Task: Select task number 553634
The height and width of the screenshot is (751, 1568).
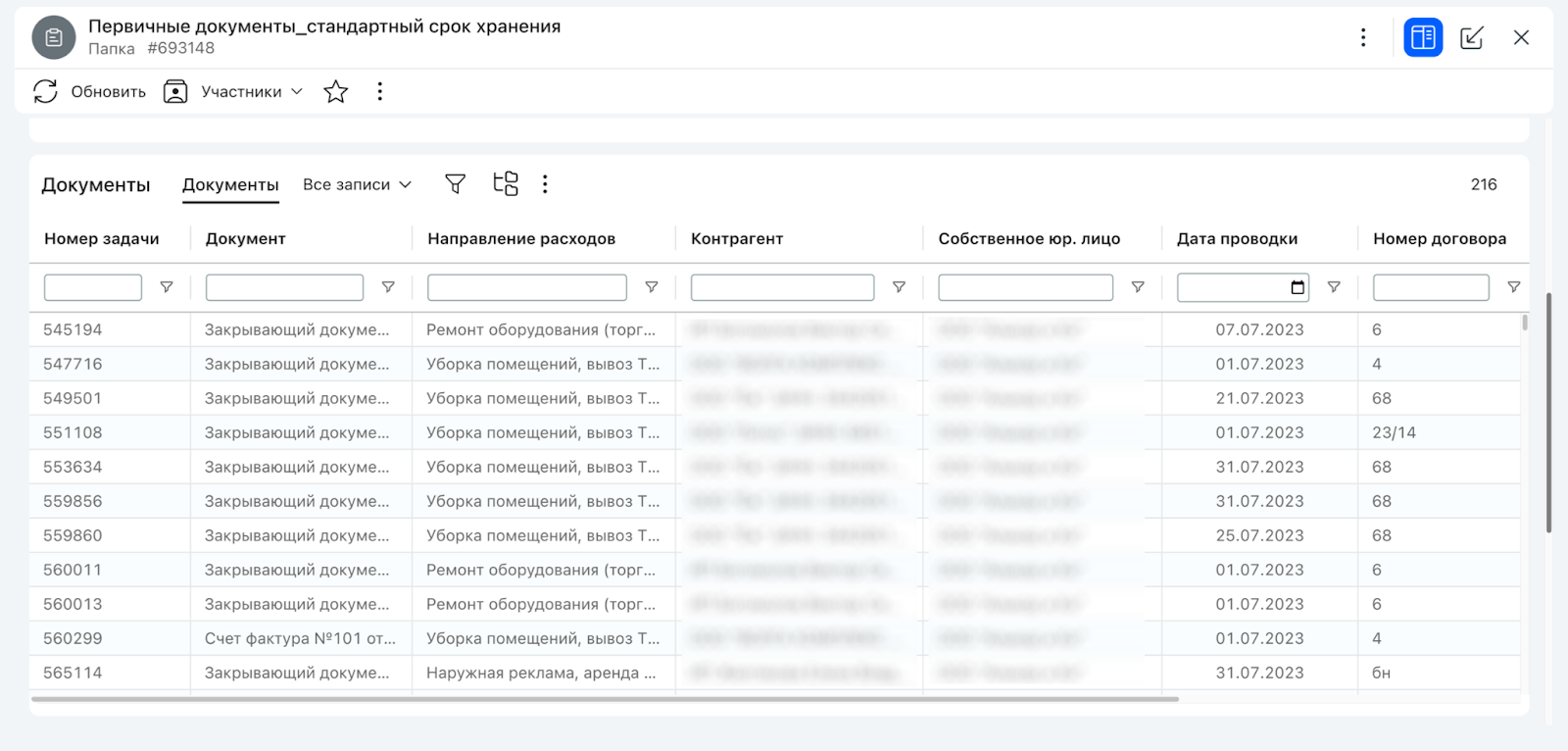Action: 73,467
